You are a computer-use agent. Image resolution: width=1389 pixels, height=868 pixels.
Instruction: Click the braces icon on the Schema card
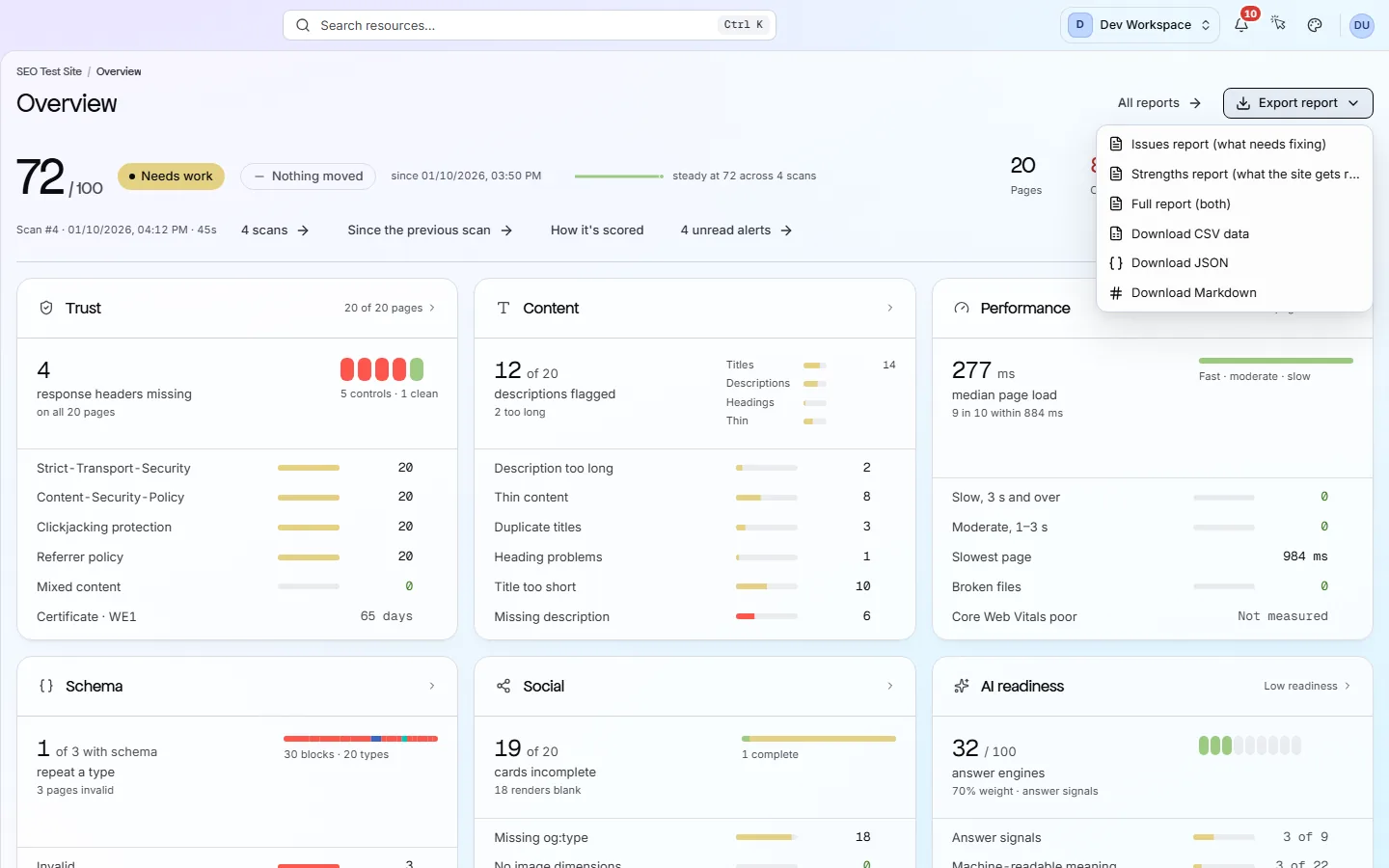pos(46,686)
